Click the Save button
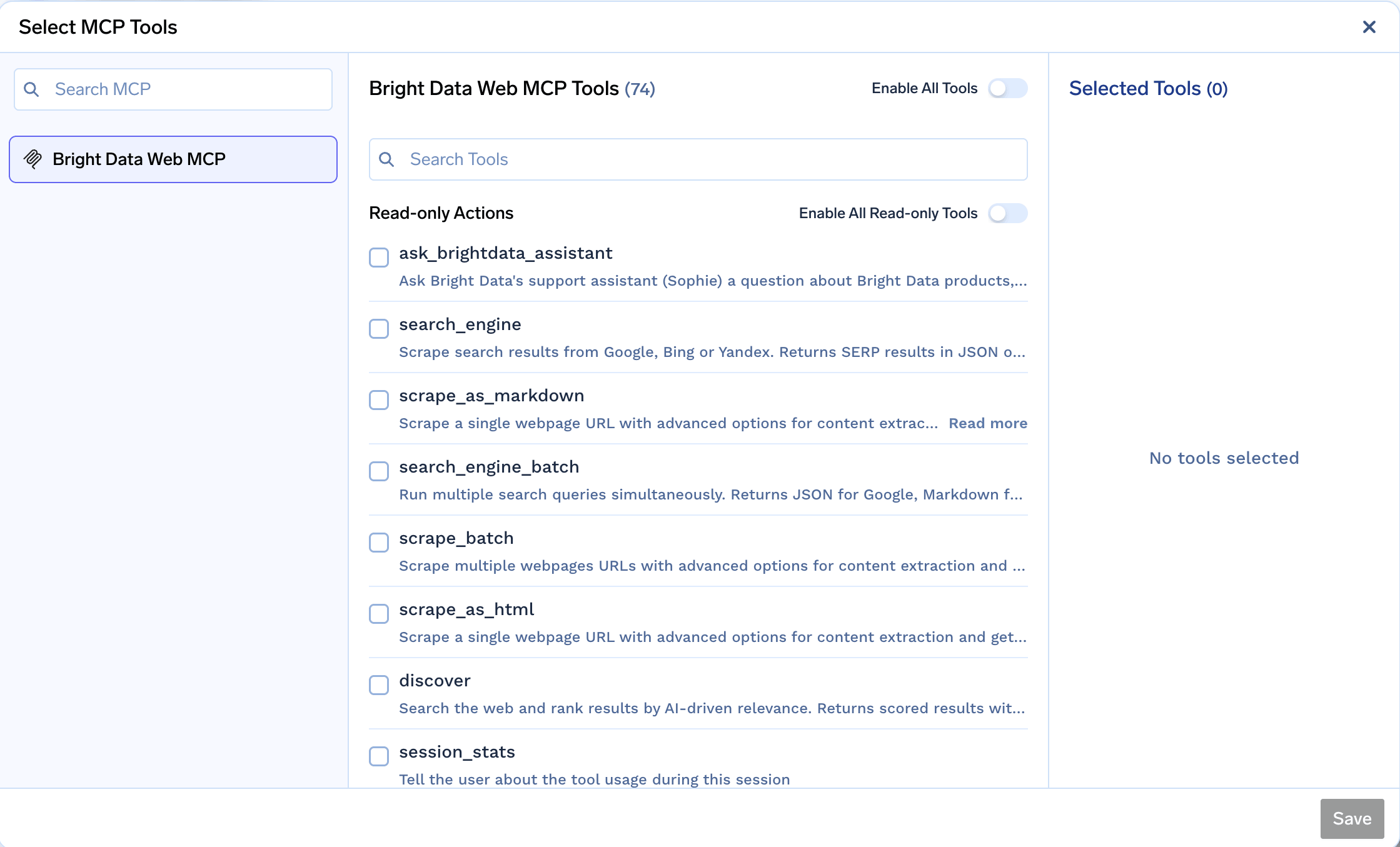1400x847 pixels. pyautogui.click(x=1352, y=818)
